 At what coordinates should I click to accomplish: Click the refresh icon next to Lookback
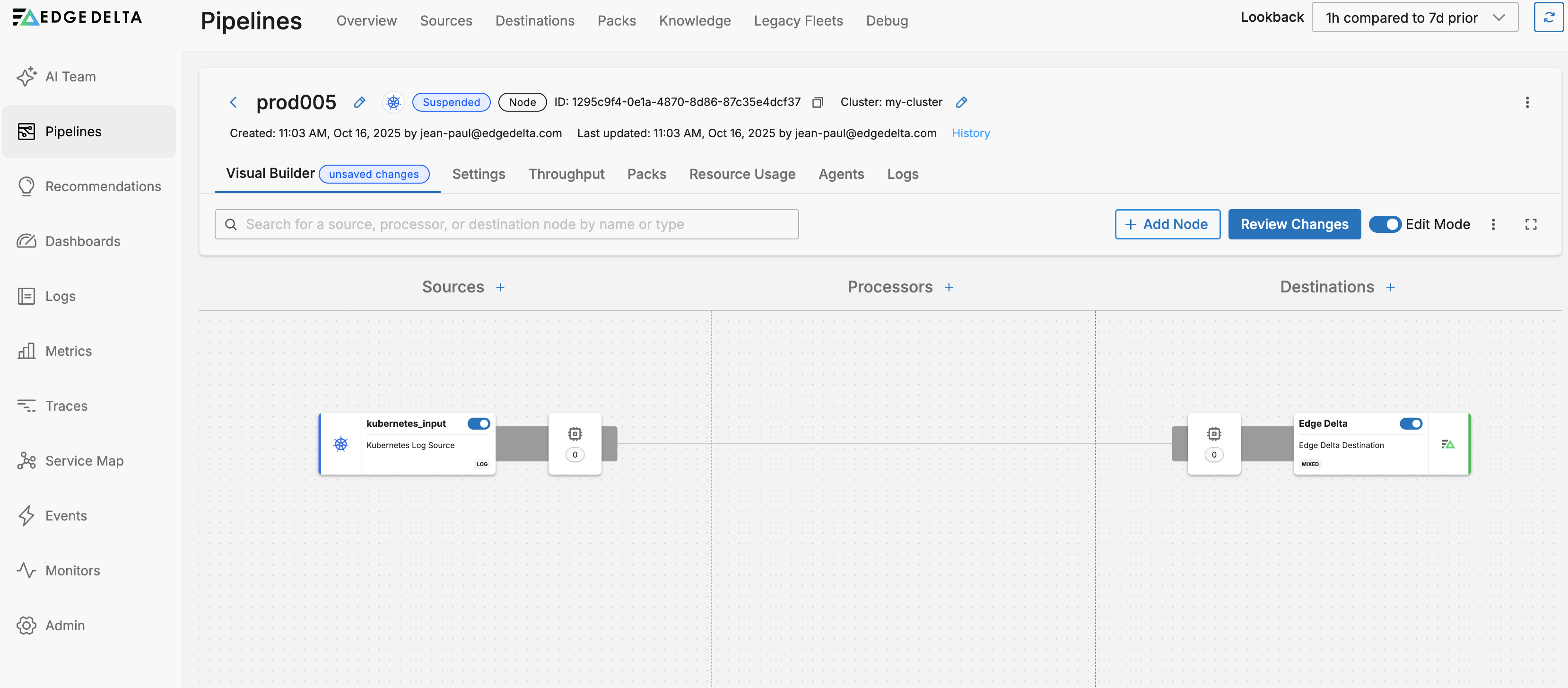[x=1548, y=18]
